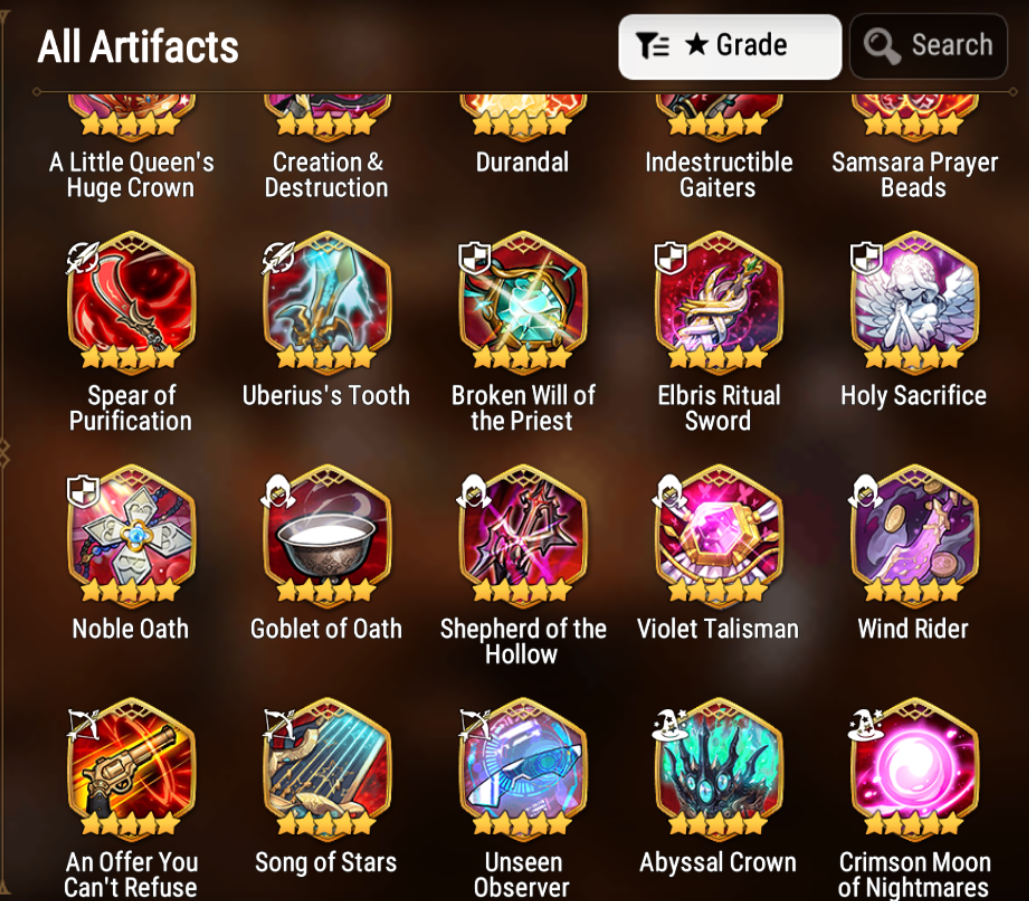1029x901 pixels.
Task: Select the Unseen Observer artifact
Action: pos(522,769)
